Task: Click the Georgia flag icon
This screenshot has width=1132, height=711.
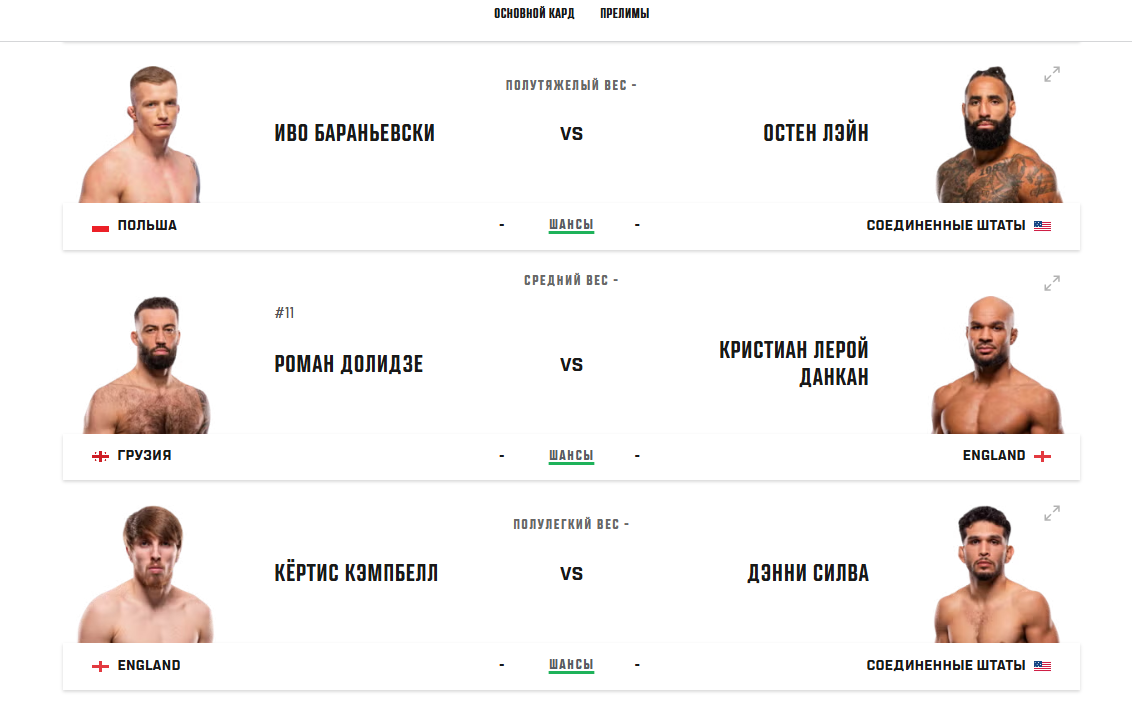Action: (100, 456)
